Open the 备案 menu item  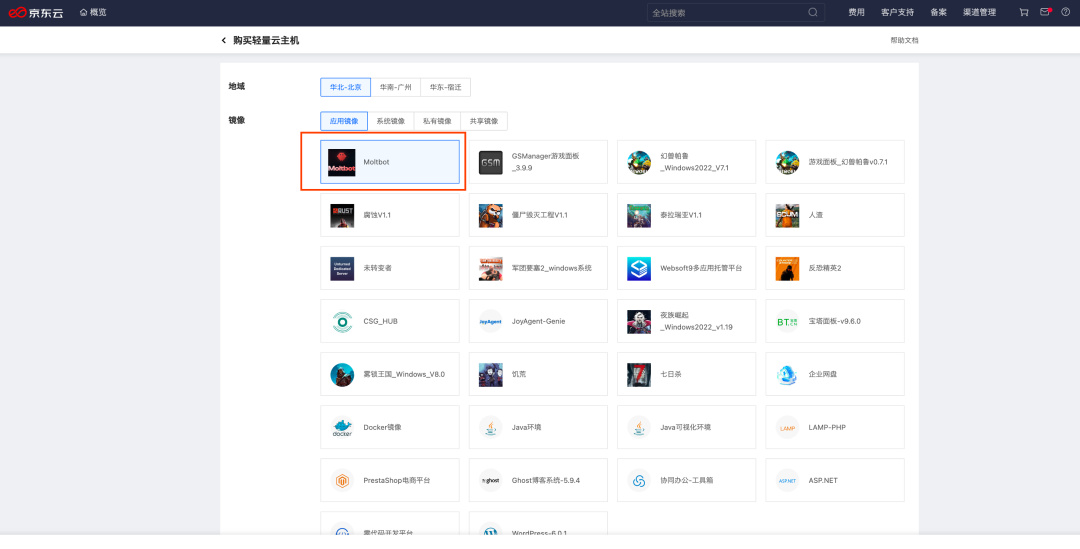pyautogui.click(x=938, y=12)
